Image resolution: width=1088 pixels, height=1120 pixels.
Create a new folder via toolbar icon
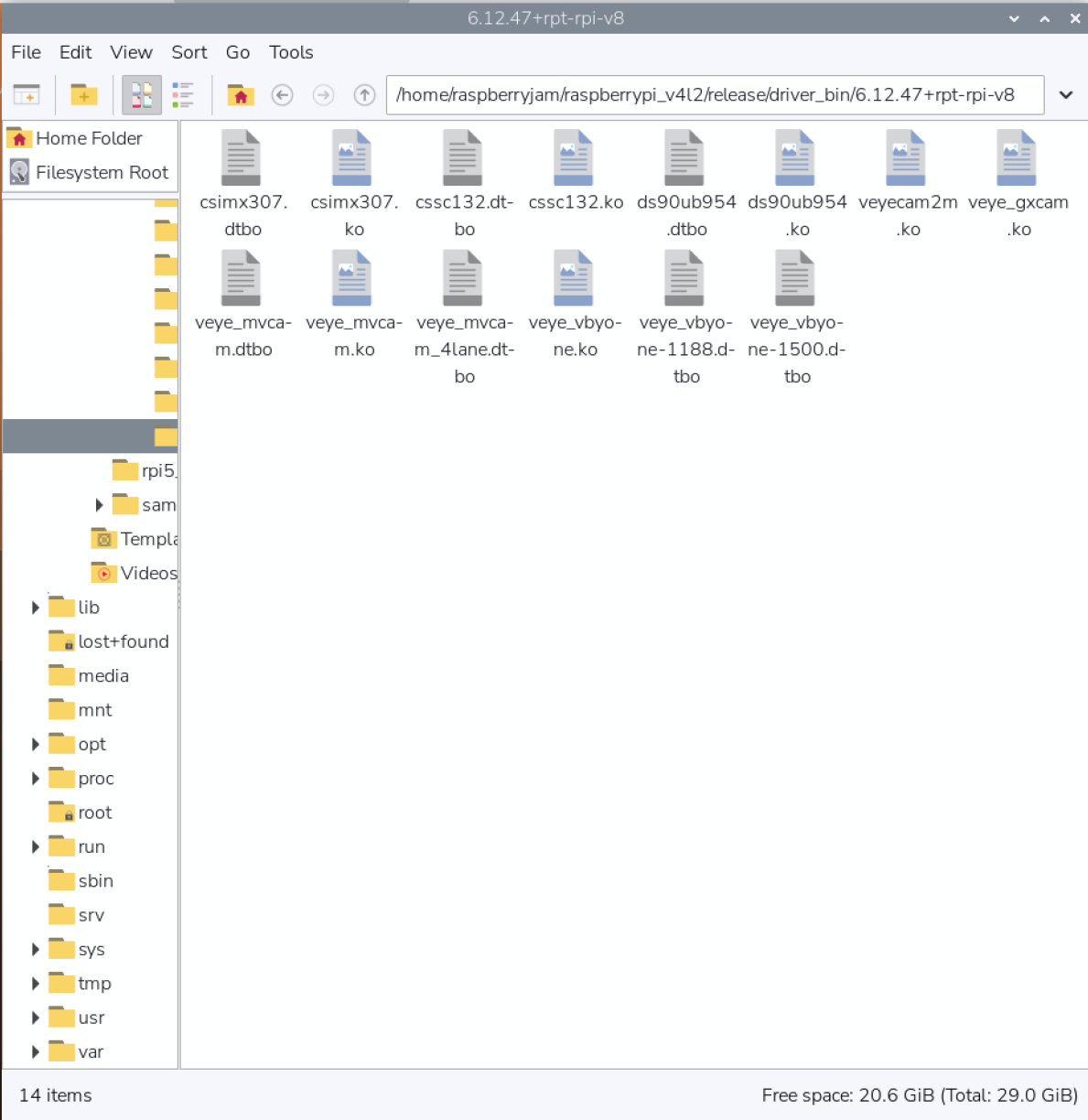[83, 95]
